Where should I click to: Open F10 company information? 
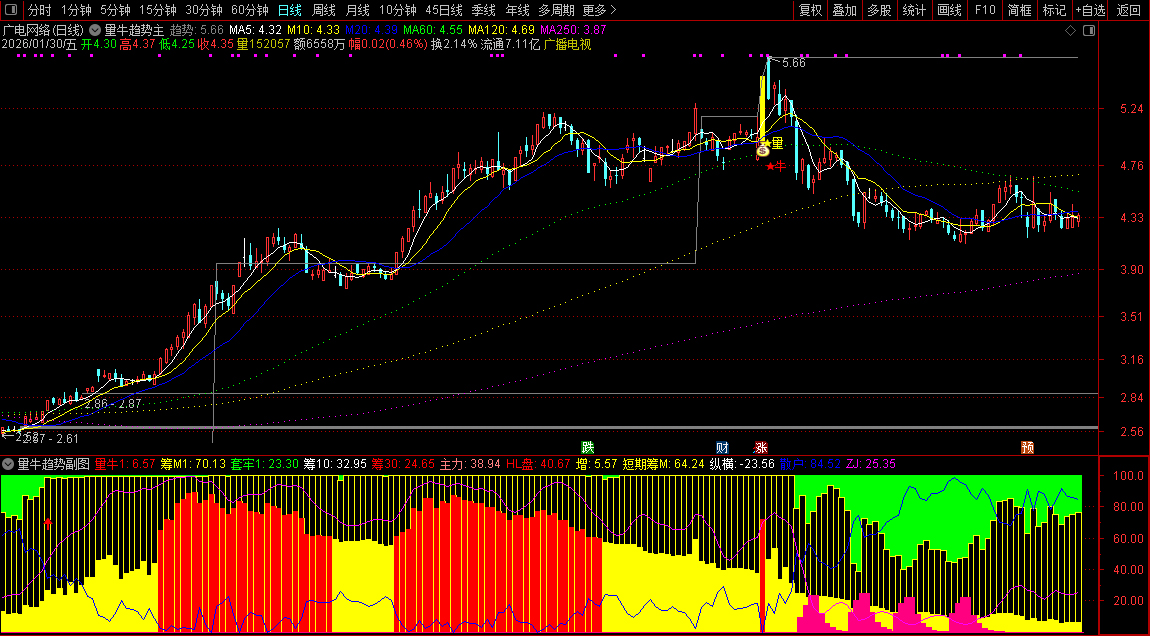click(x=985, y=10)
